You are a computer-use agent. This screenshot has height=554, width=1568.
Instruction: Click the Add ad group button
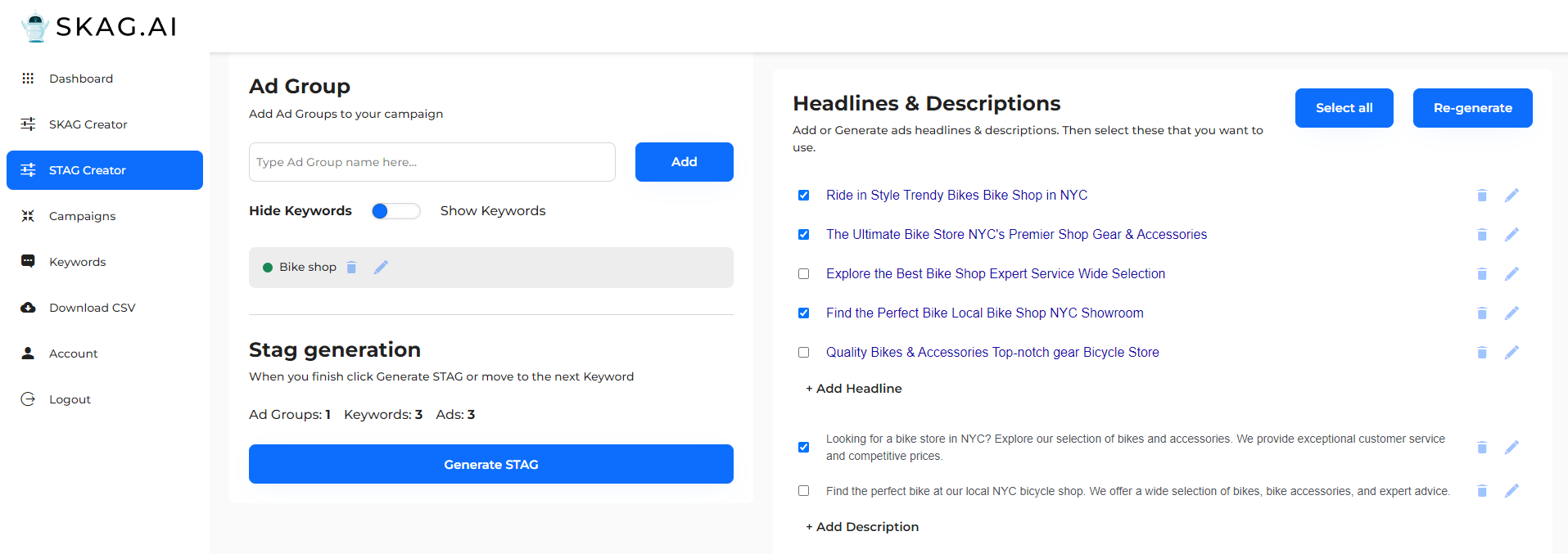click(x=685, y=162)
